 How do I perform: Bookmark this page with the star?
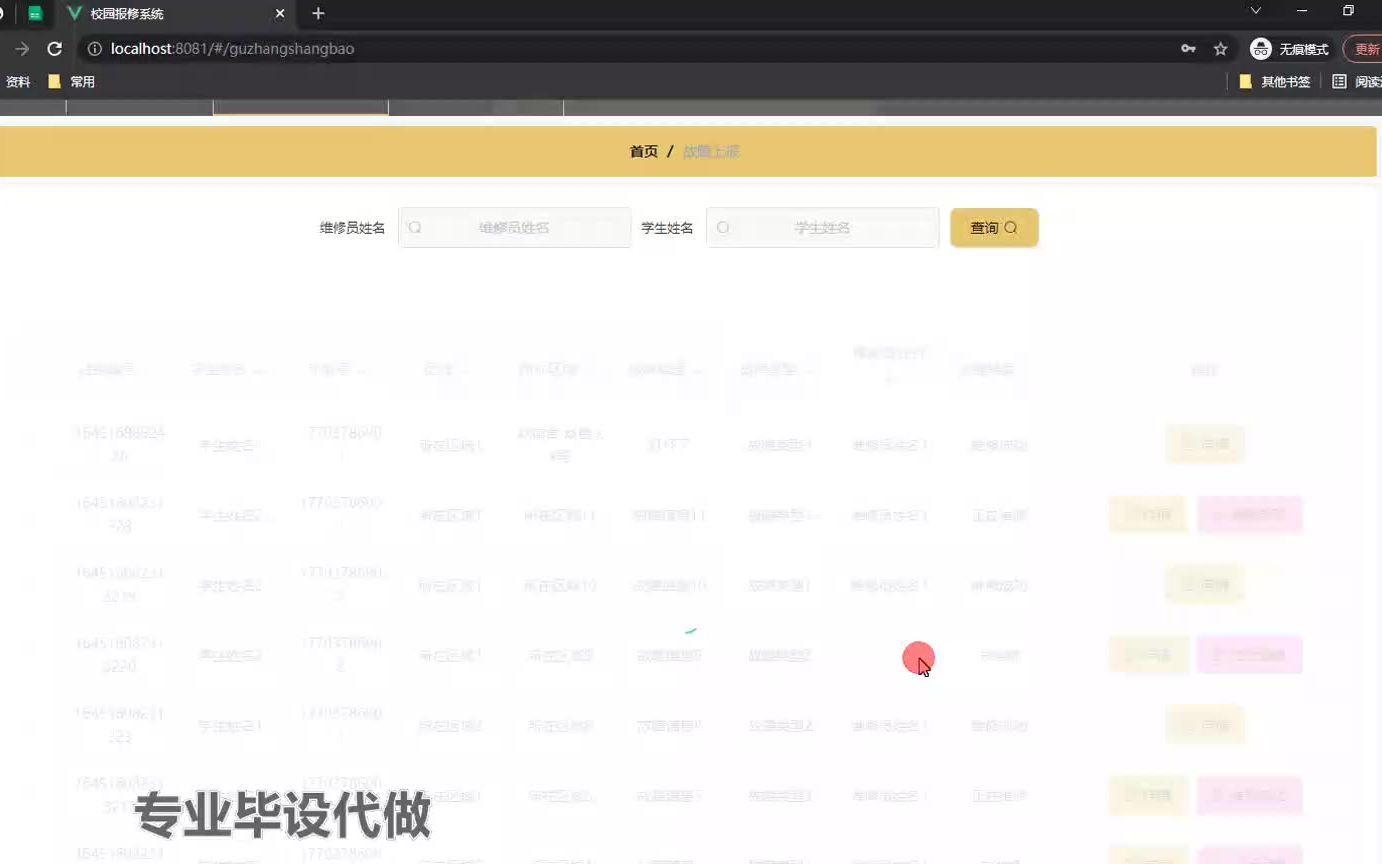pyautogui.click(x=1220, y=48)
